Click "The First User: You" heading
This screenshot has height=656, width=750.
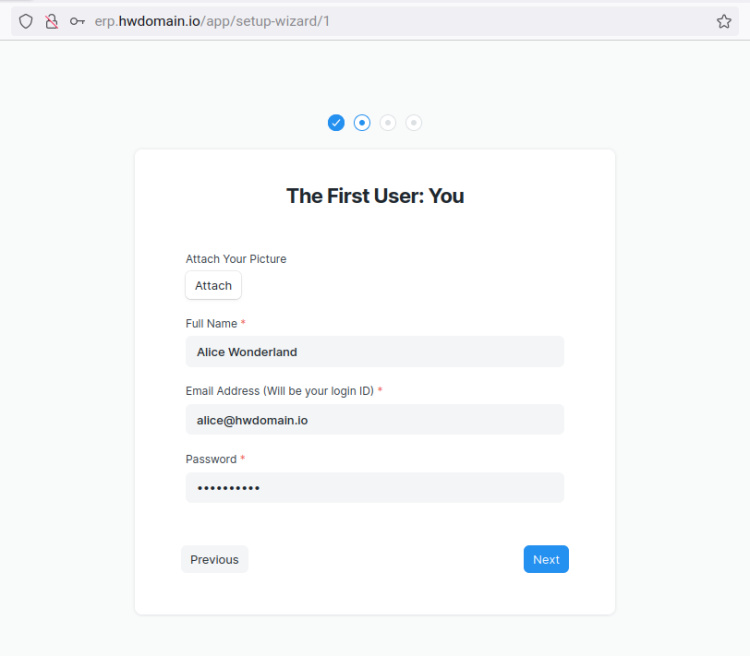point(375,196)
